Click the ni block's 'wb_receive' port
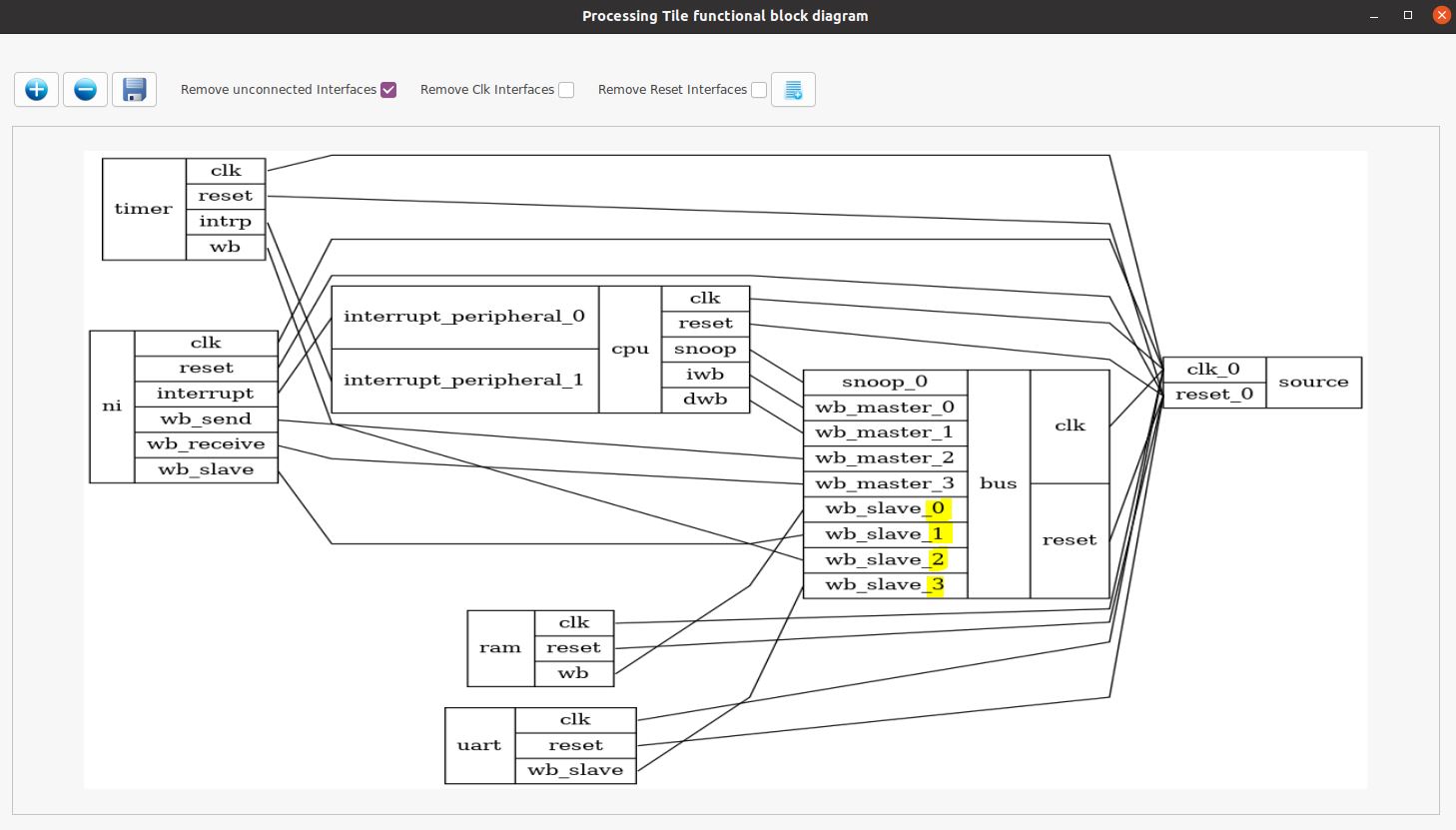1456x830 pixels. coord(206,444)
